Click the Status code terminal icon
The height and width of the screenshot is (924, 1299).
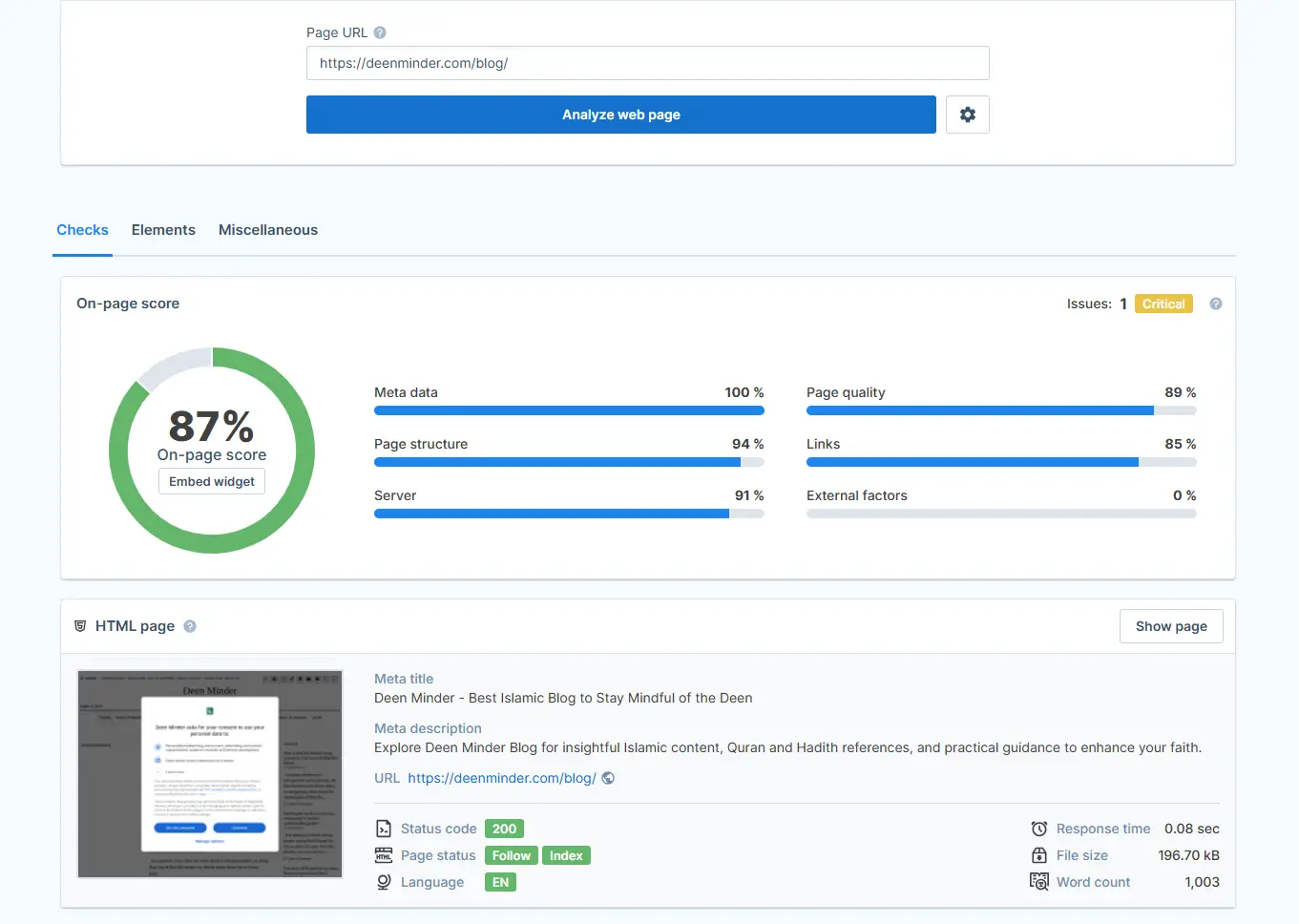[384, 829]
